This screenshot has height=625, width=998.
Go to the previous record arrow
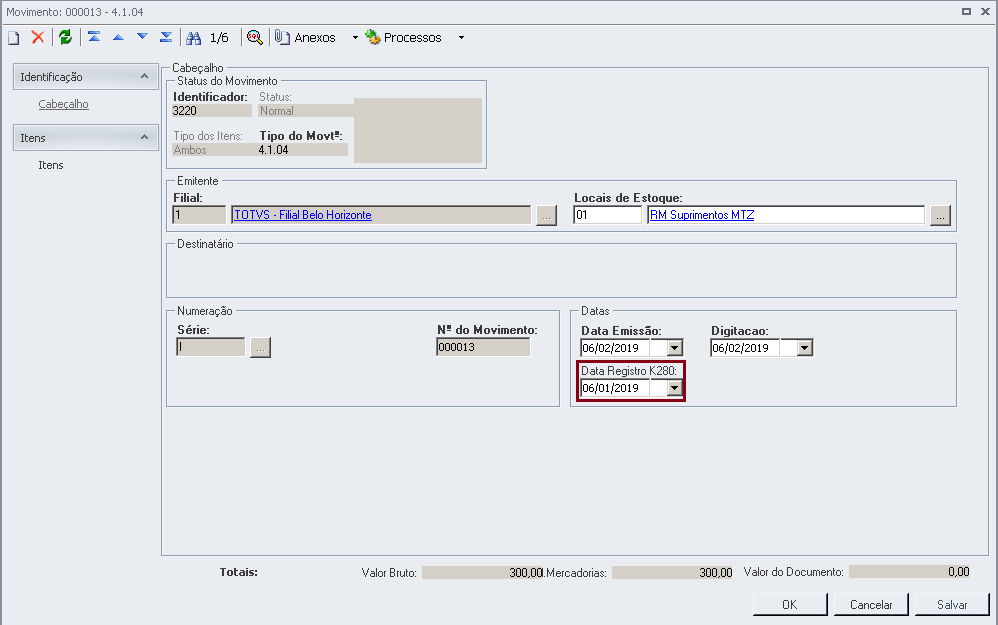click(118, 37)
